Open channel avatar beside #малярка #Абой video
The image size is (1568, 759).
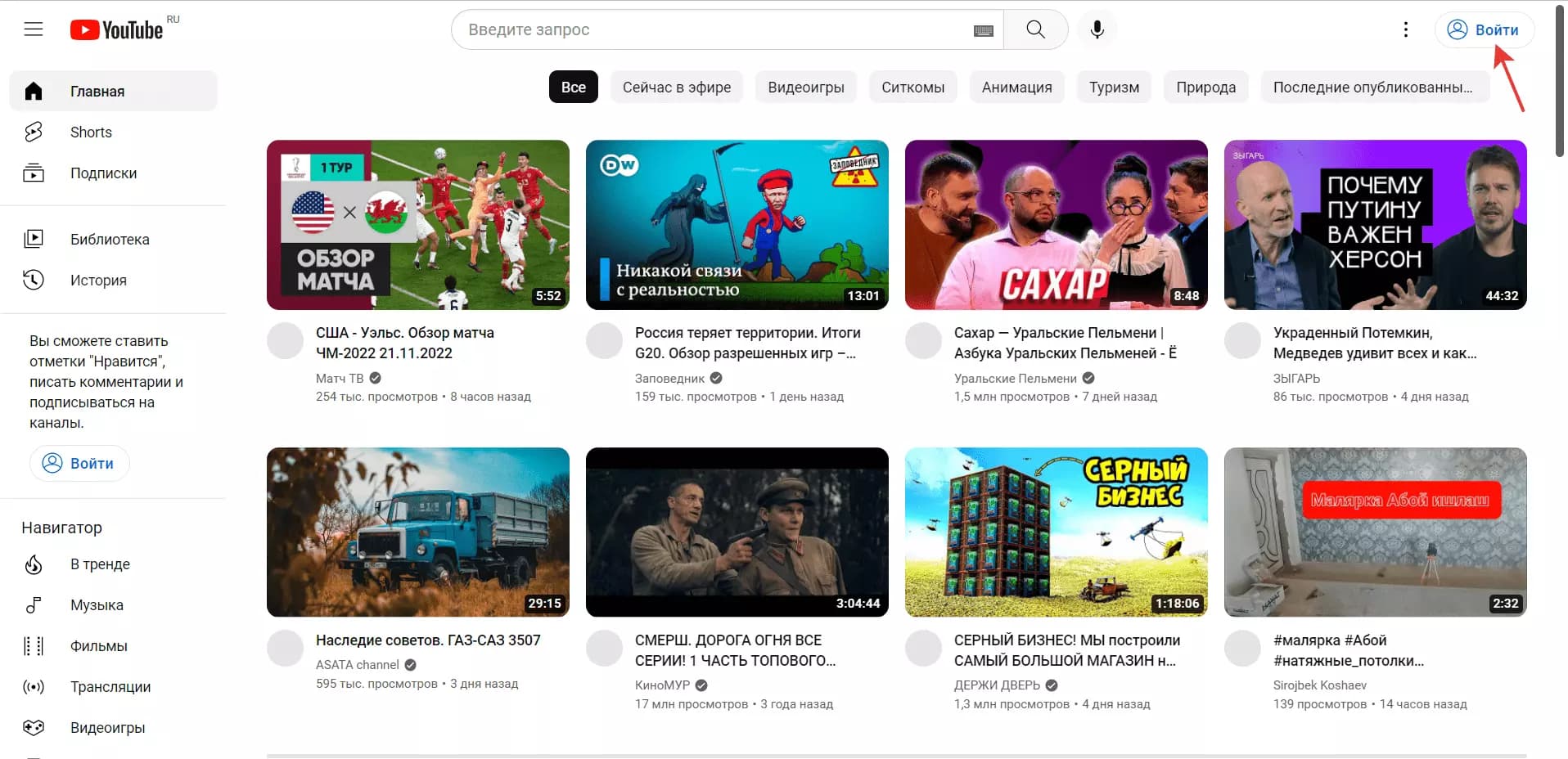(1243, 649)
